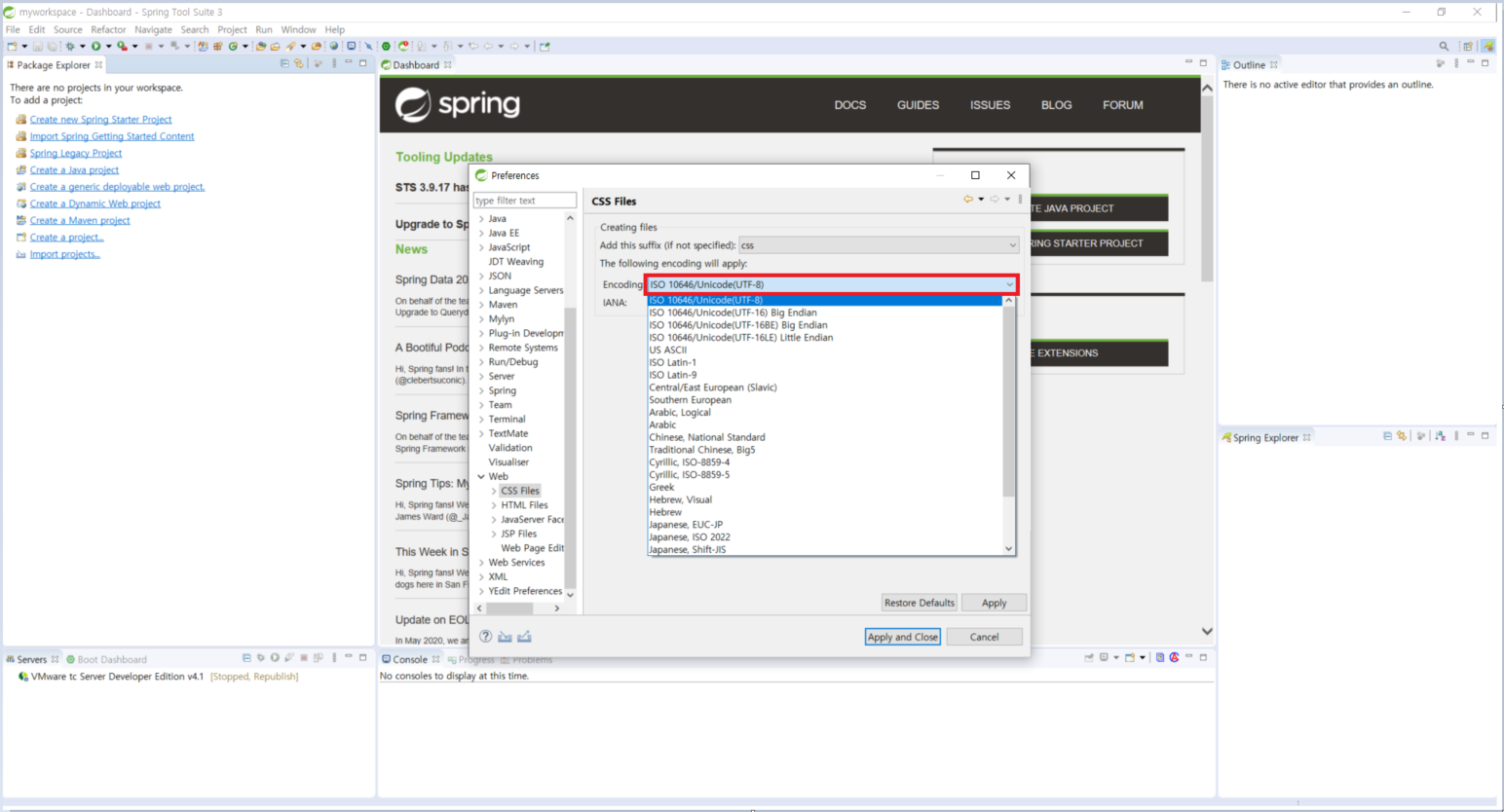Collapse the Web preferences node
1504x812 pixels.
point(481,477)
